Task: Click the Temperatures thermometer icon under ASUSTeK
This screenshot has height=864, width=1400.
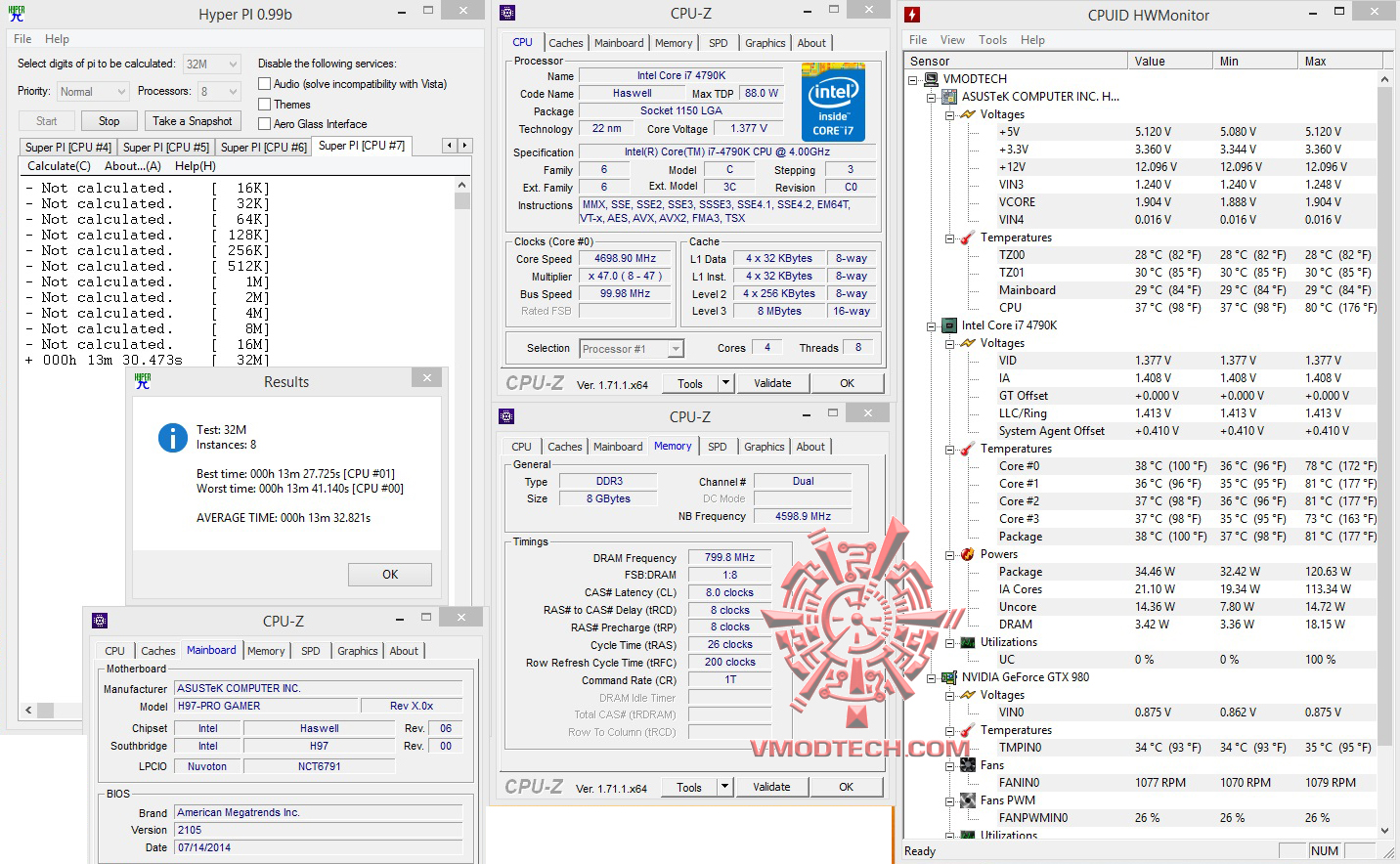Action: coord(968,238)
